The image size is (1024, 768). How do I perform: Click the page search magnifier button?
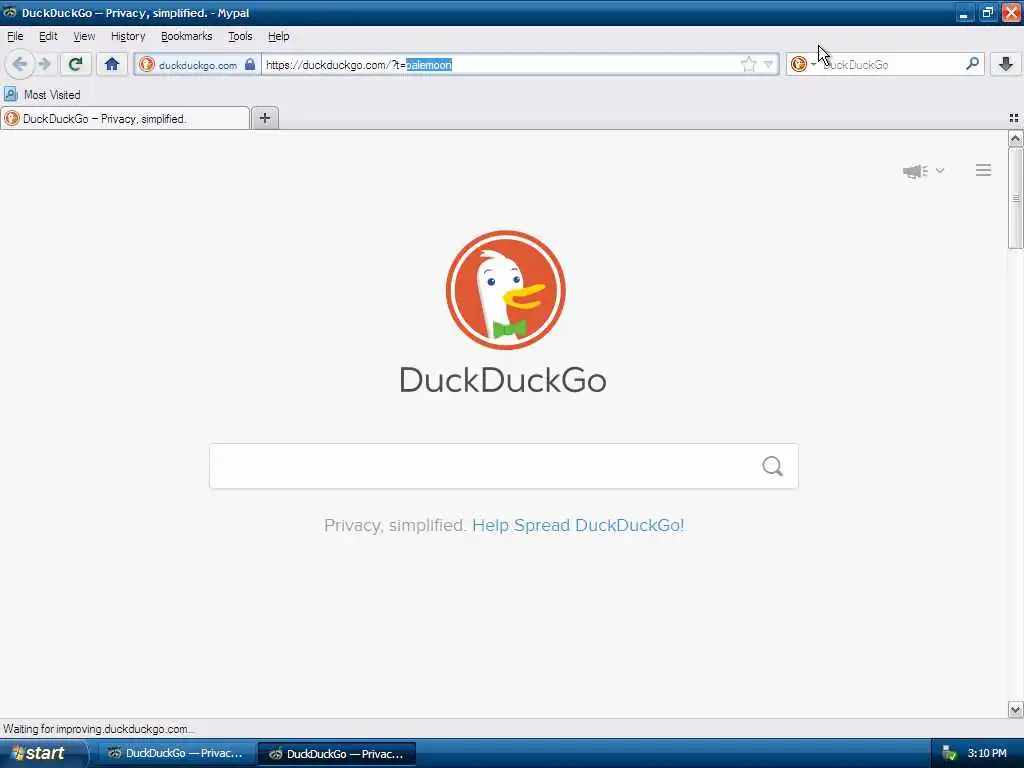[x=773, y=466]
